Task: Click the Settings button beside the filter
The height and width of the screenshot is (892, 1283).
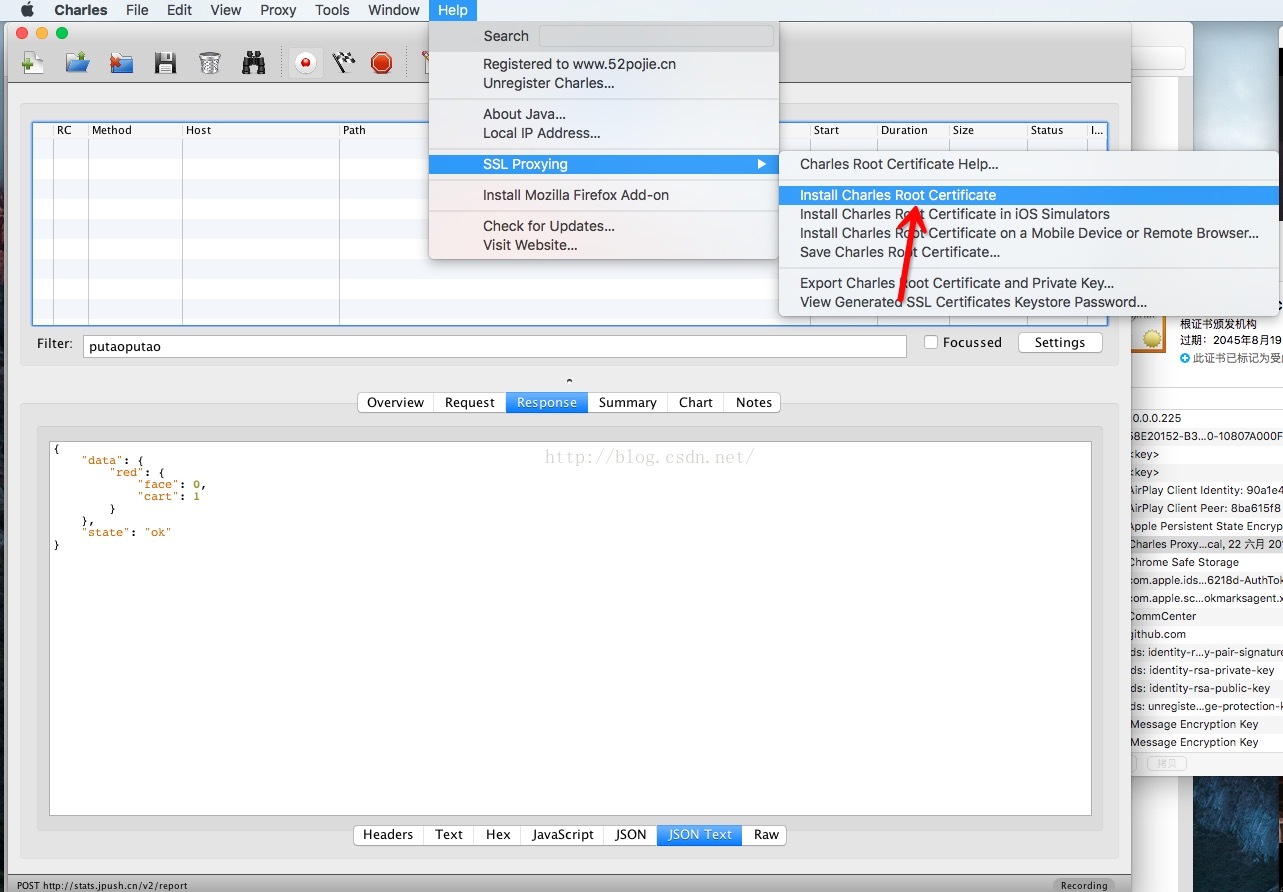Action: (x=1059, y=342)
